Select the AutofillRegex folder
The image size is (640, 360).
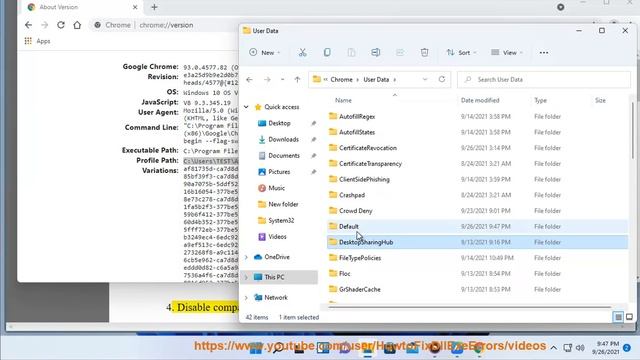(x=477, y=117)
